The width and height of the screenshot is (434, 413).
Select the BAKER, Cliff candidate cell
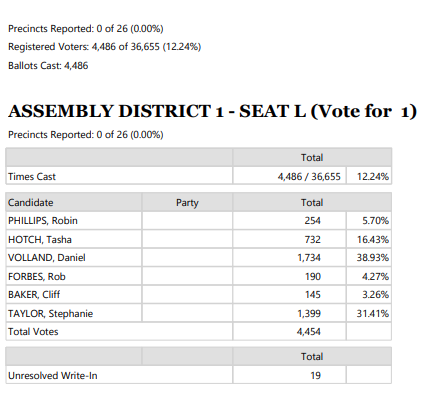pos(74,295)
